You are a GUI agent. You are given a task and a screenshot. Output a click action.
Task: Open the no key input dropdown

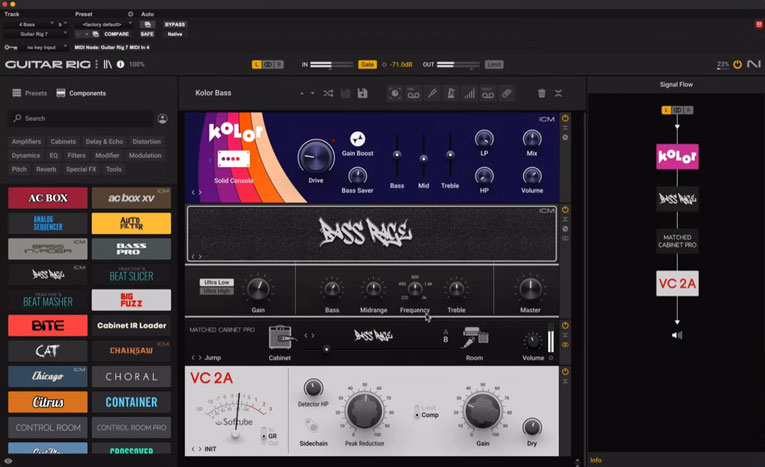point(44,47)
